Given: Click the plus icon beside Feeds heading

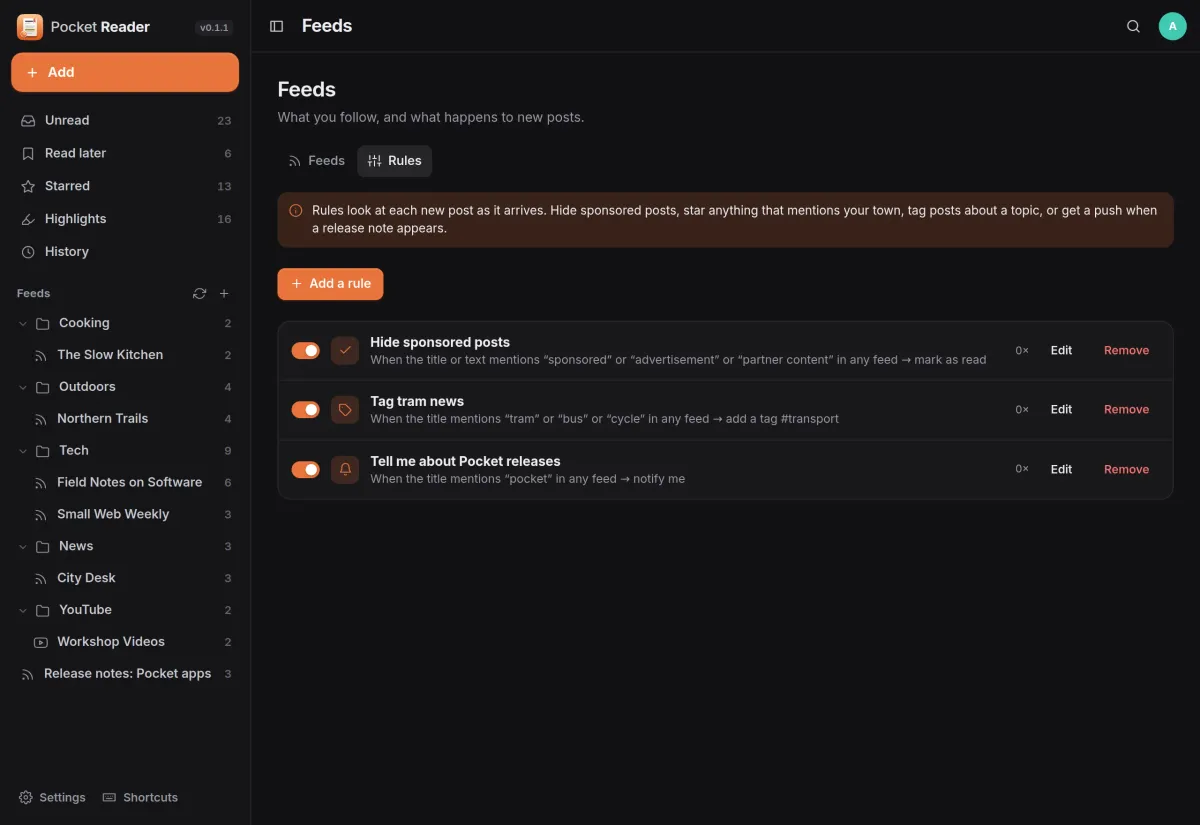Looking at the screenshot, I should tap(224, 293).
